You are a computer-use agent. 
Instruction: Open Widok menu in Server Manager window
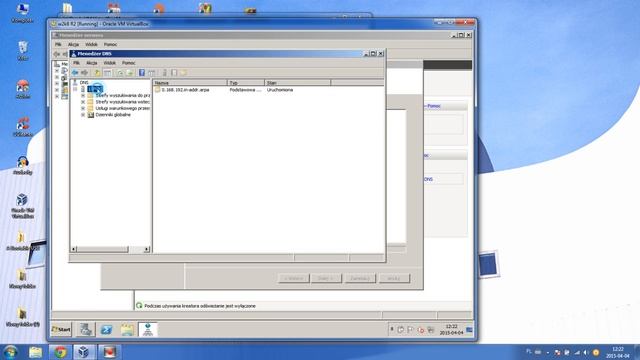click(91, 44)
